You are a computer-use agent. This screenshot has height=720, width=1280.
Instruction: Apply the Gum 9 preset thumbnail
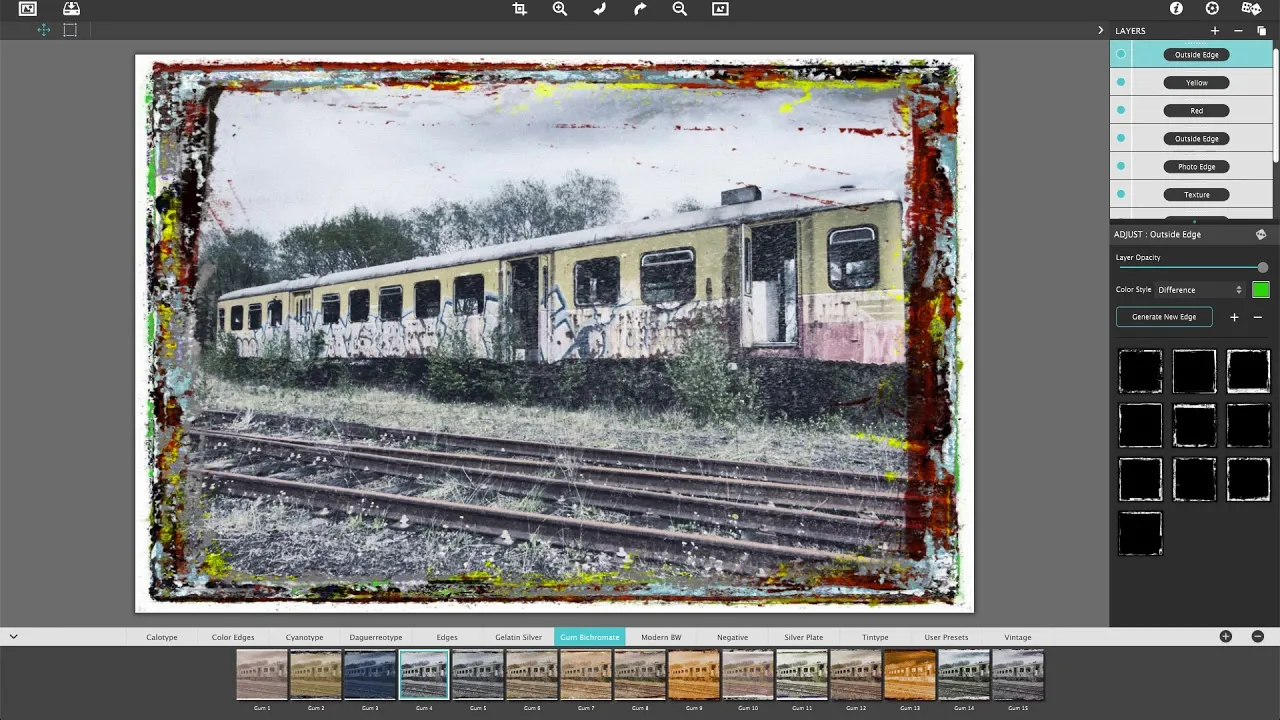694,675
